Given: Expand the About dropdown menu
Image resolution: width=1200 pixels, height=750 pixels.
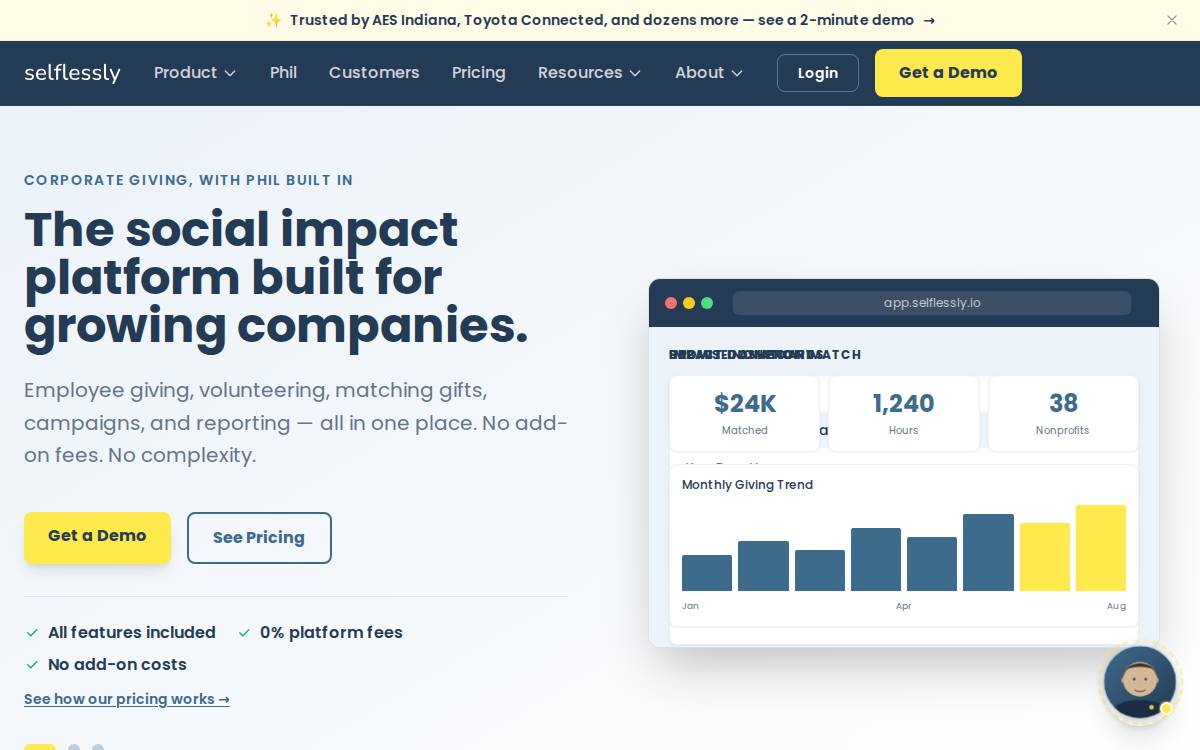Looking at the screenshot, I should [709, 73].
